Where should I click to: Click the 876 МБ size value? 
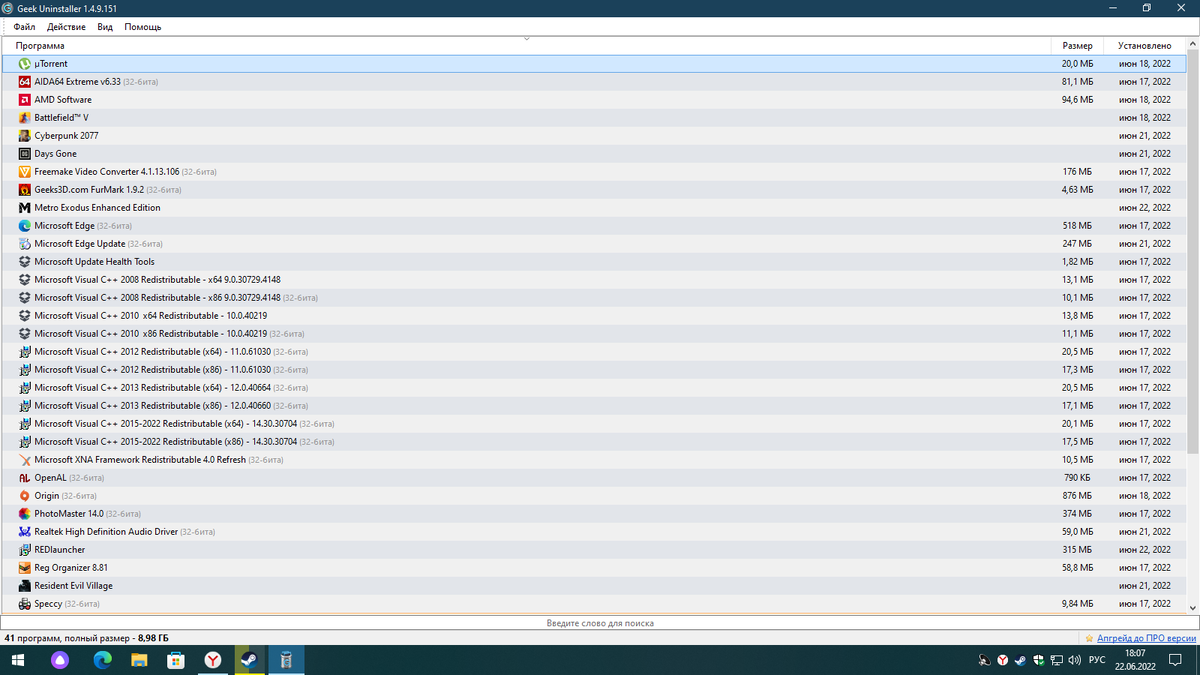(x=1077, y=496)
